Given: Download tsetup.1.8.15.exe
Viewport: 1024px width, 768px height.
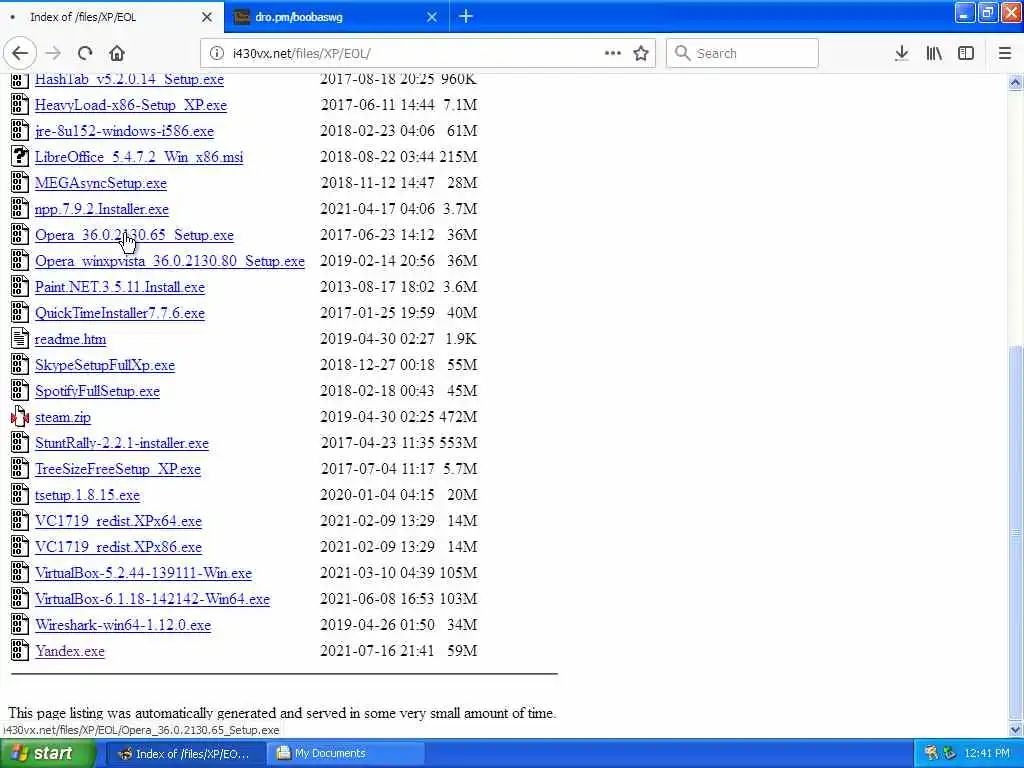Looking at the screenshot, I should coord(87,495).
